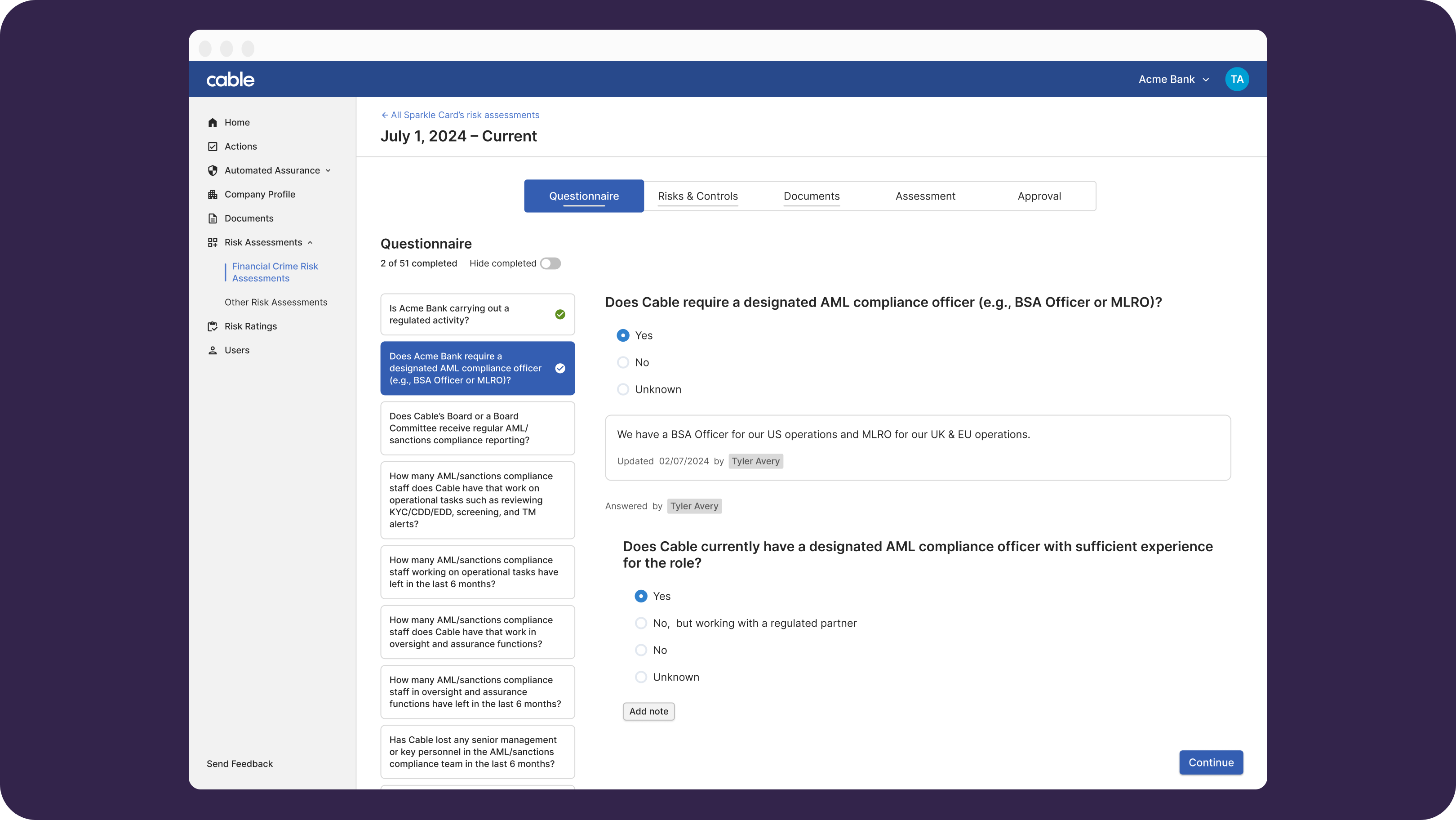Switch to the Risks & Controls tab
The width and height of the screenshot is (1456, 820).
[x=697, y=196]
